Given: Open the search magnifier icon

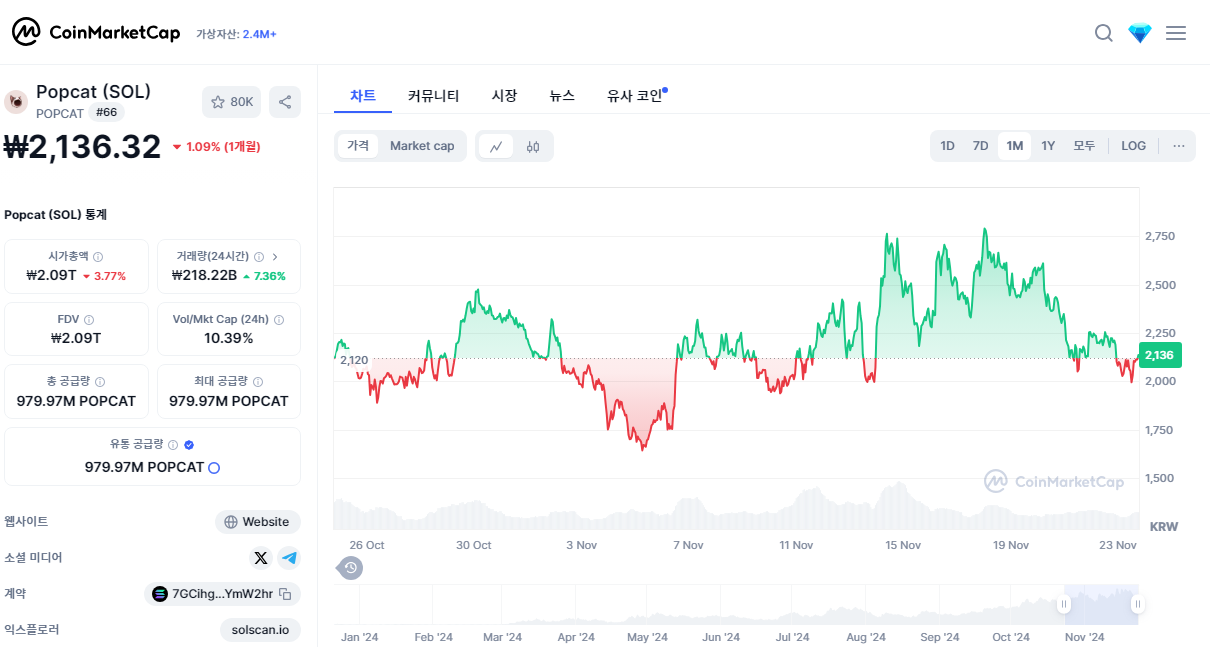Looking at the screenshot, I should tap(1104, 33).
